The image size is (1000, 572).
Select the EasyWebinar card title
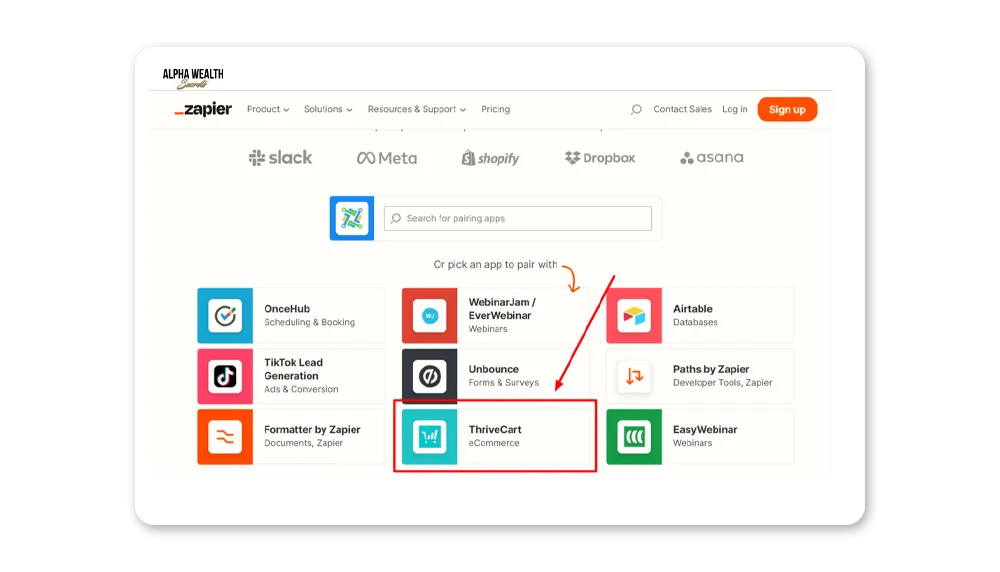point(705,430)
